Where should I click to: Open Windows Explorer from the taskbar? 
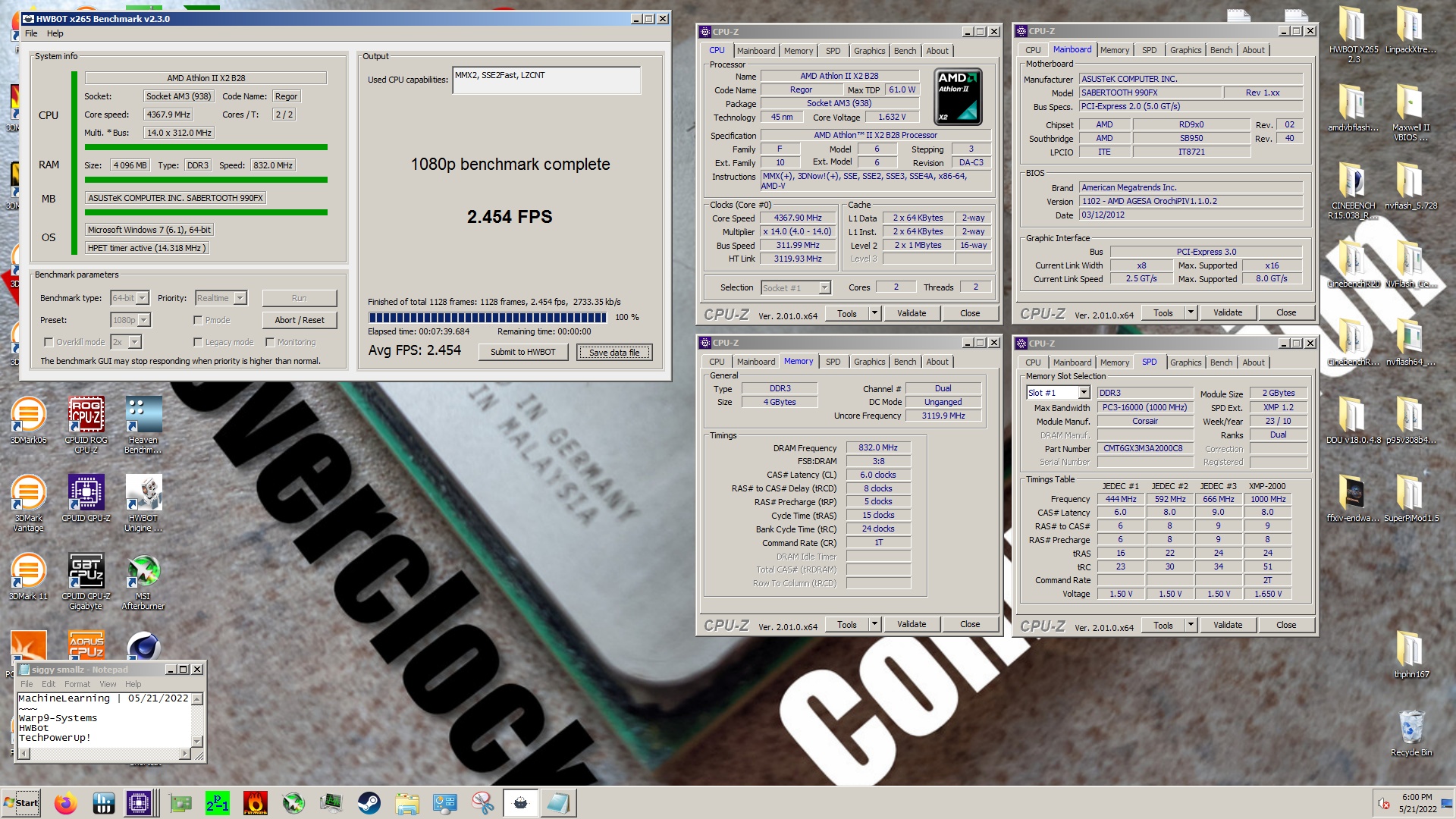coord(407,803)
